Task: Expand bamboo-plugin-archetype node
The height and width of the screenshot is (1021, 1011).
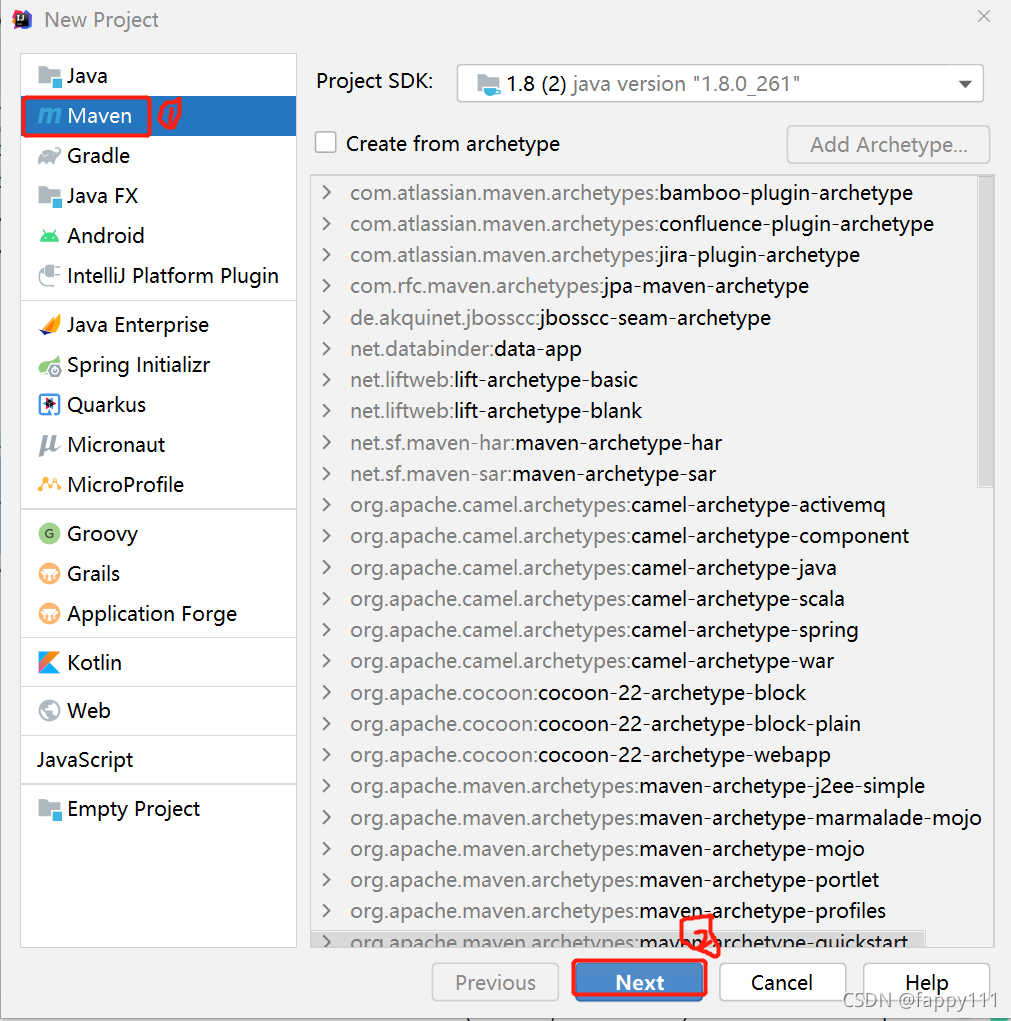Action: [x=327, y=193]
